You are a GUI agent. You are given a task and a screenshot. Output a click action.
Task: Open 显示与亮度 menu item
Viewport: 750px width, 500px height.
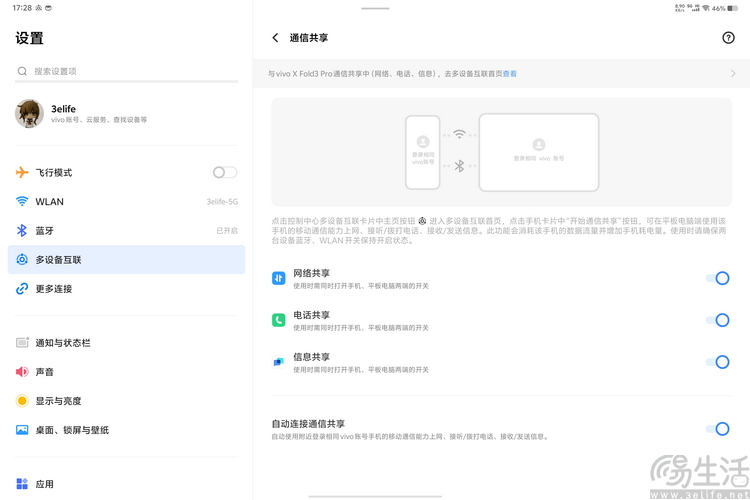(x=126, y=400)
